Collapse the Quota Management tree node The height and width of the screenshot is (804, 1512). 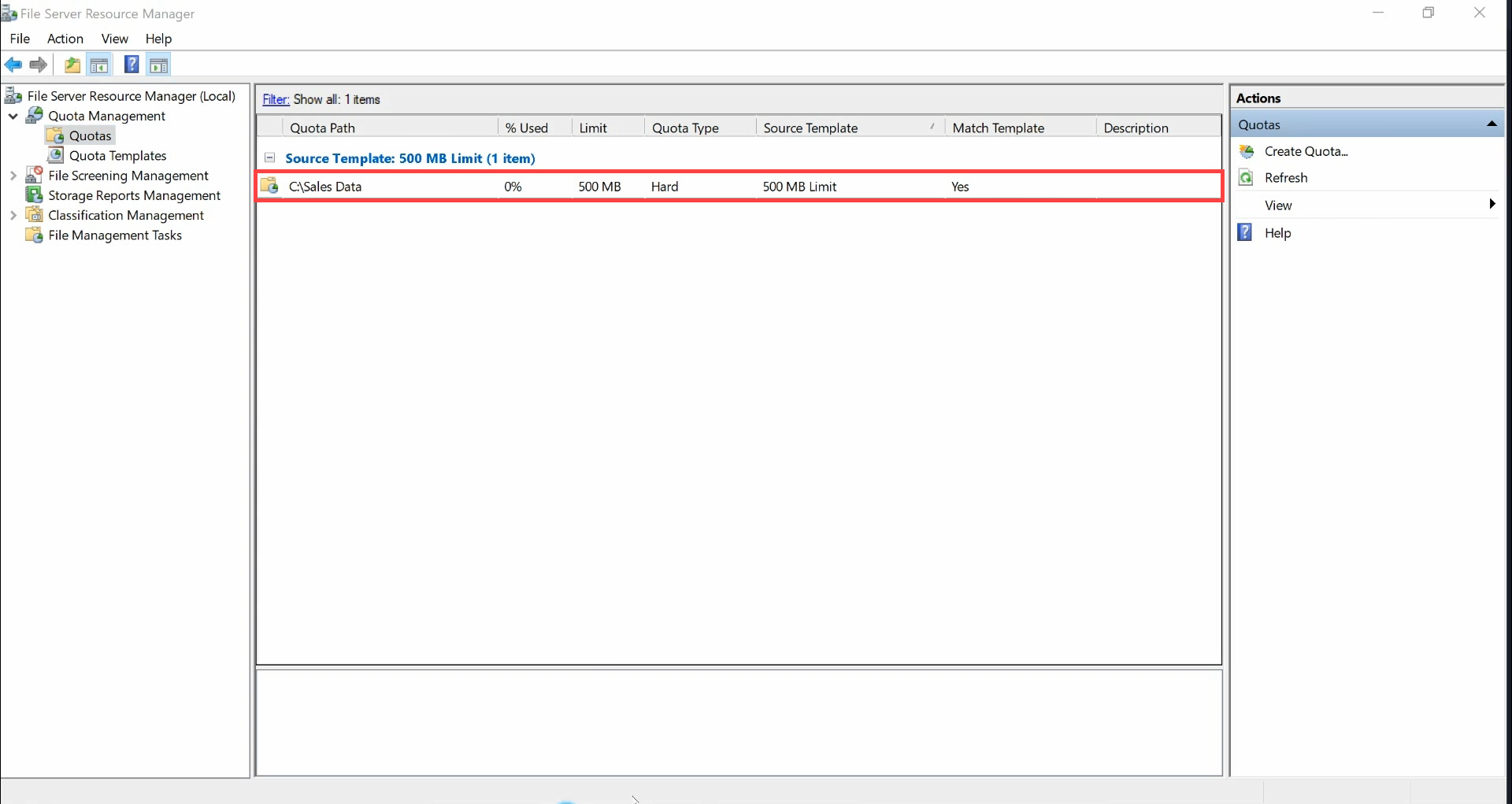(x=13, y=116)
